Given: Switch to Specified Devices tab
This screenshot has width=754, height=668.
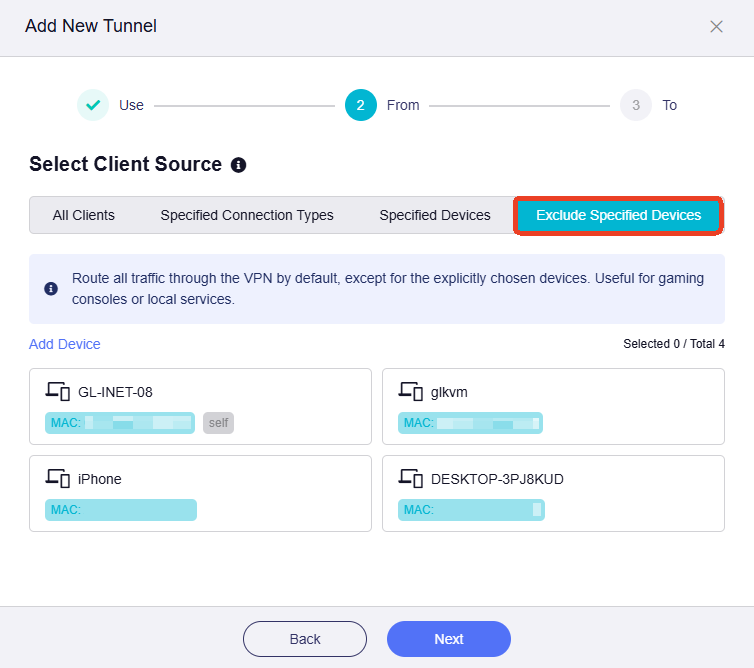Looking at the screenshot, I should 435,215.
